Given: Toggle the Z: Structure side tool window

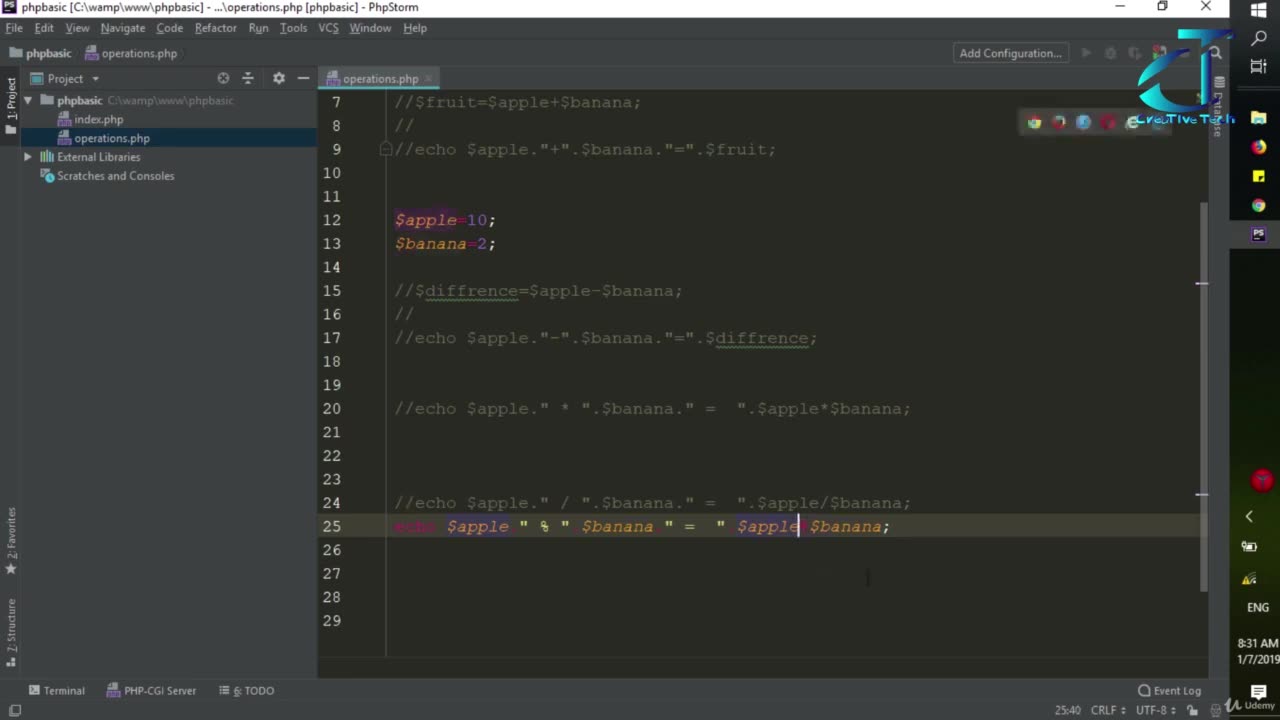Looking at the screenshot, I should pos(11,633).
